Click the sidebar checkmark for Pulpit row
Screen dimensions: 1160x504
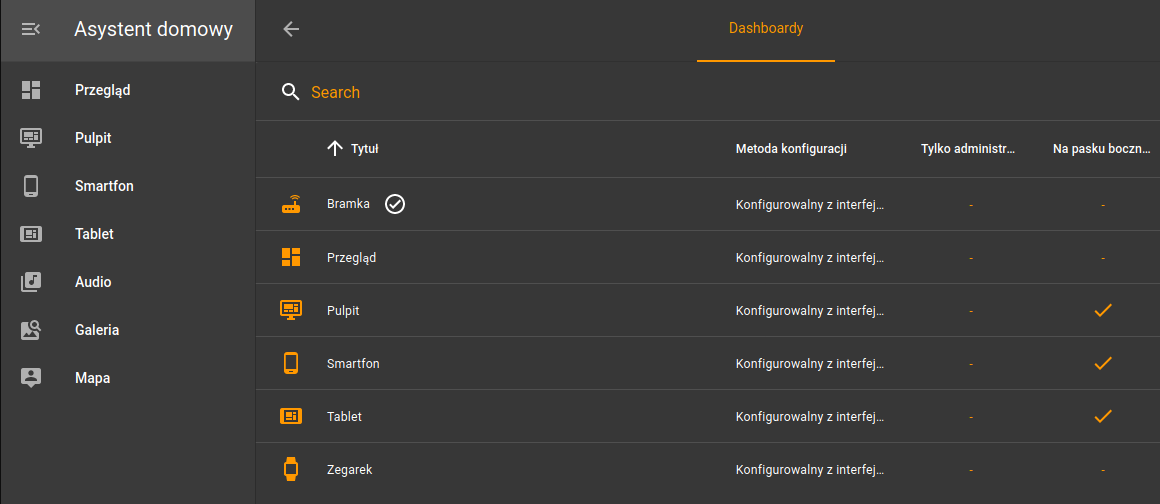click(x=1103, y=310)
